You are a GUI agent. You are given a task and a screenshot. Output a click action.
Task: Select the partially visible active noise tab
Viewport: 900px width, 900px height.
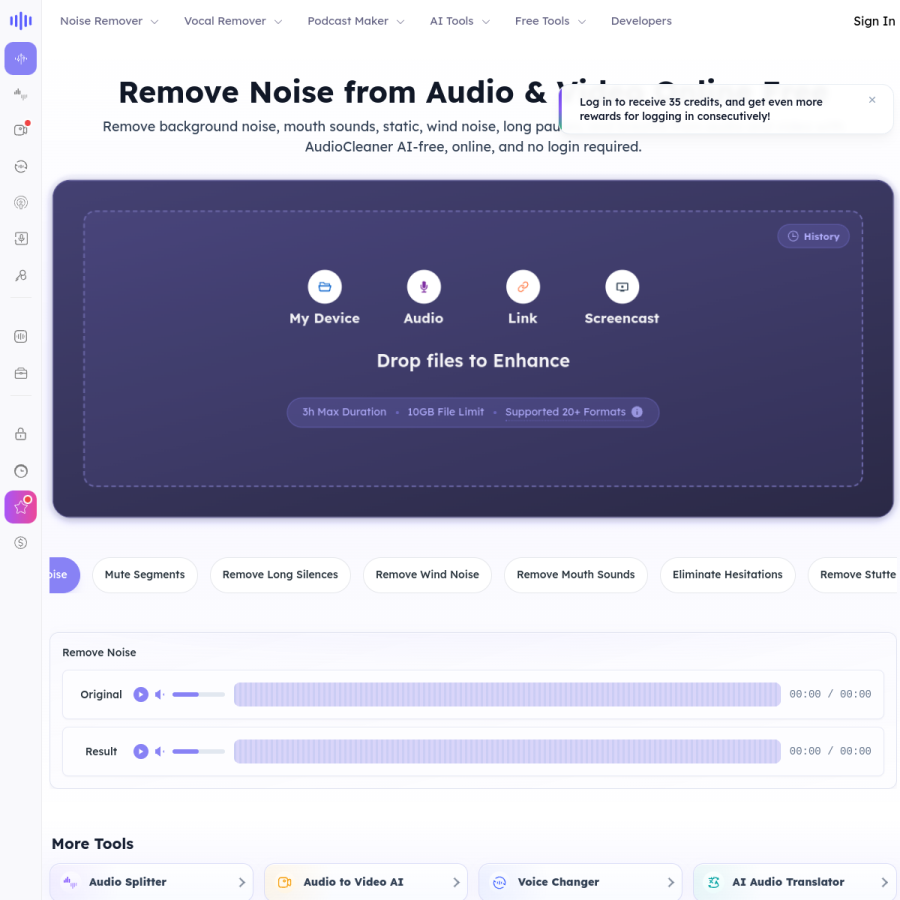pyautogui.click(x=64, y=575)
